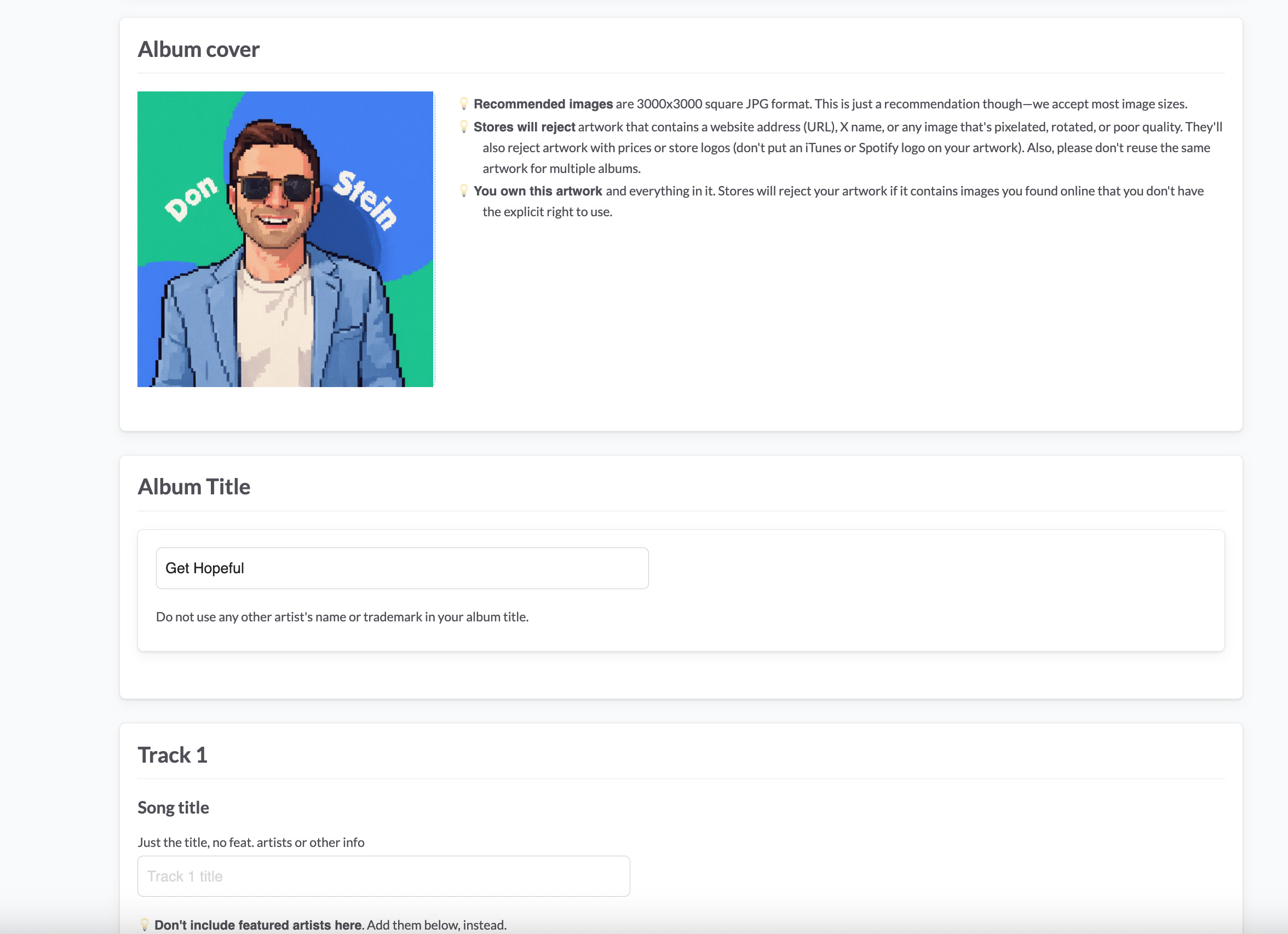Image resolution: width=1288 pixels, height=934 pixels.
Task: Click the sunglasses on the cover portrait
Action: click(x=277, y=188)
